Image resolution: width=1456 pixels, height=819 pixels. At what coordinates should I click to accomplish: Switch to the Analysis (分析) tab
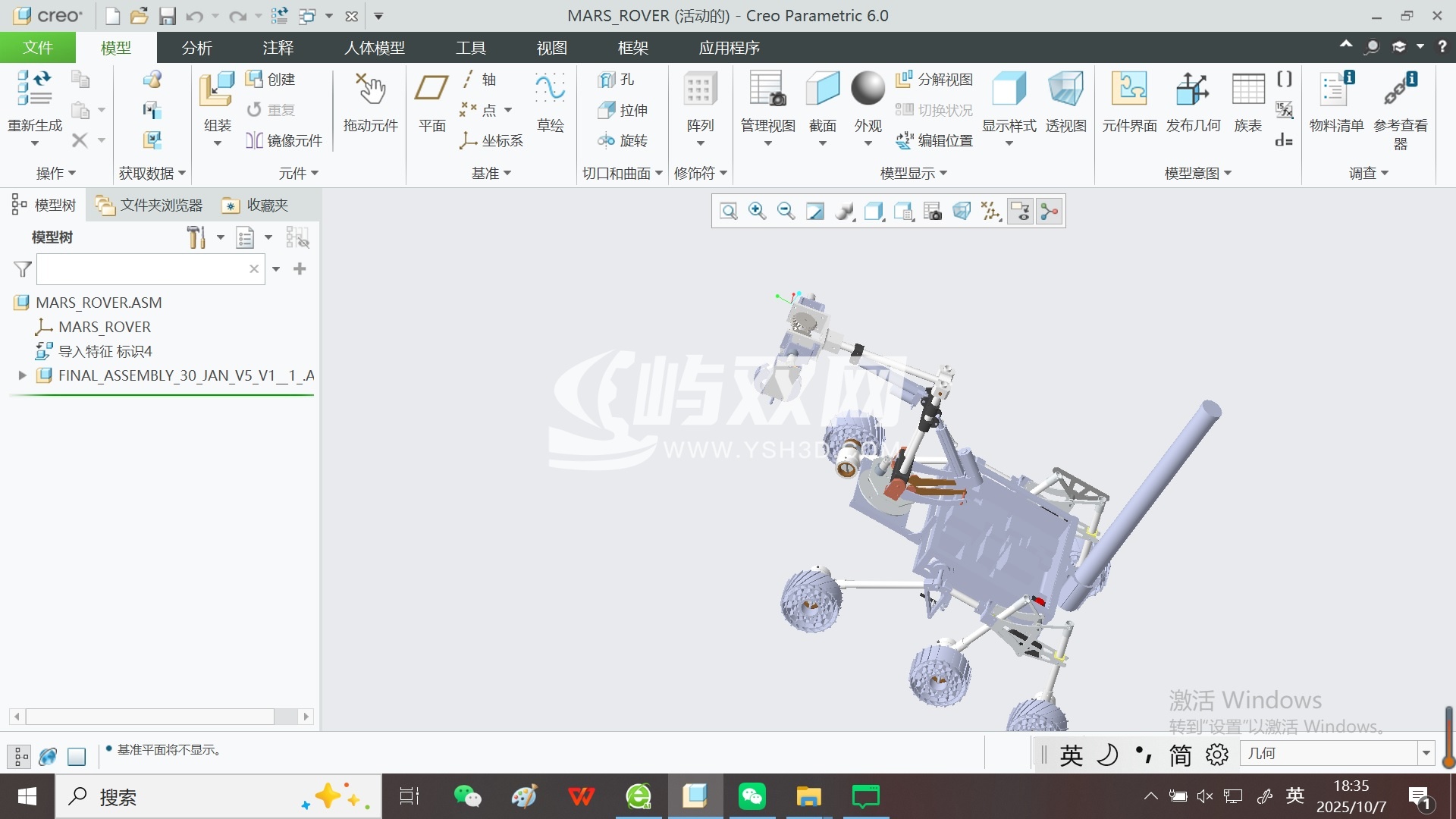coord(197,48)
